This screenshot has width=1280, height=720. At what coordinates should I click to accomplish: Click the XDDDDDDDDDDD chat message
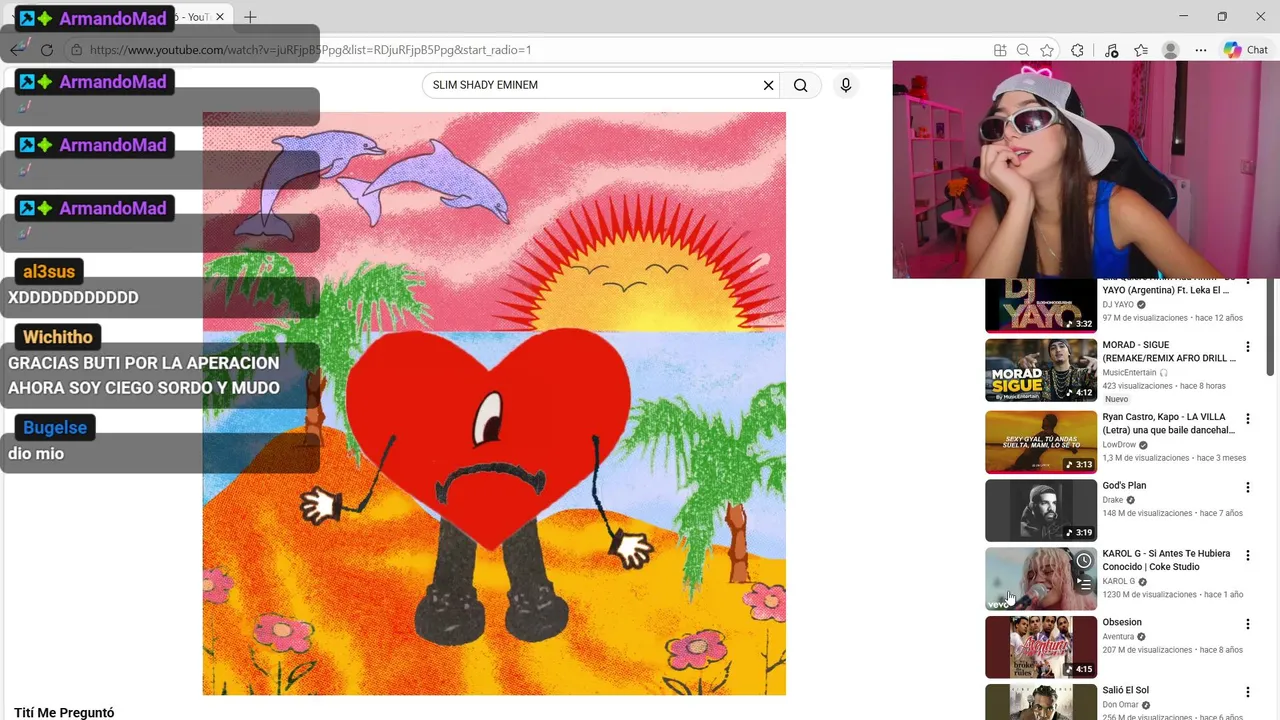click(73, 298)
